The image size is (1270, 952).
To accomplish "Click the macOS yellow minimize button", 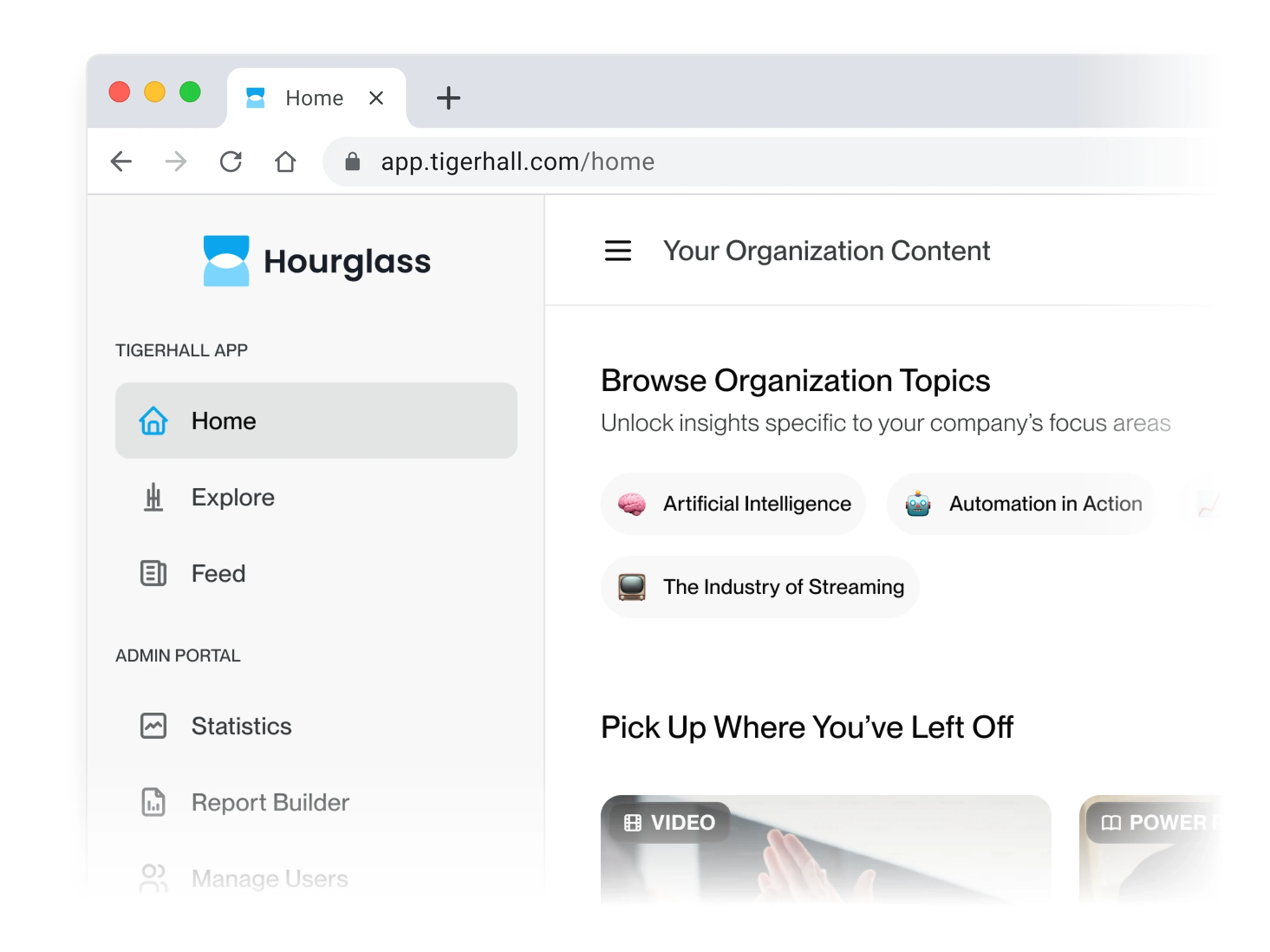I will pos(154,92).
